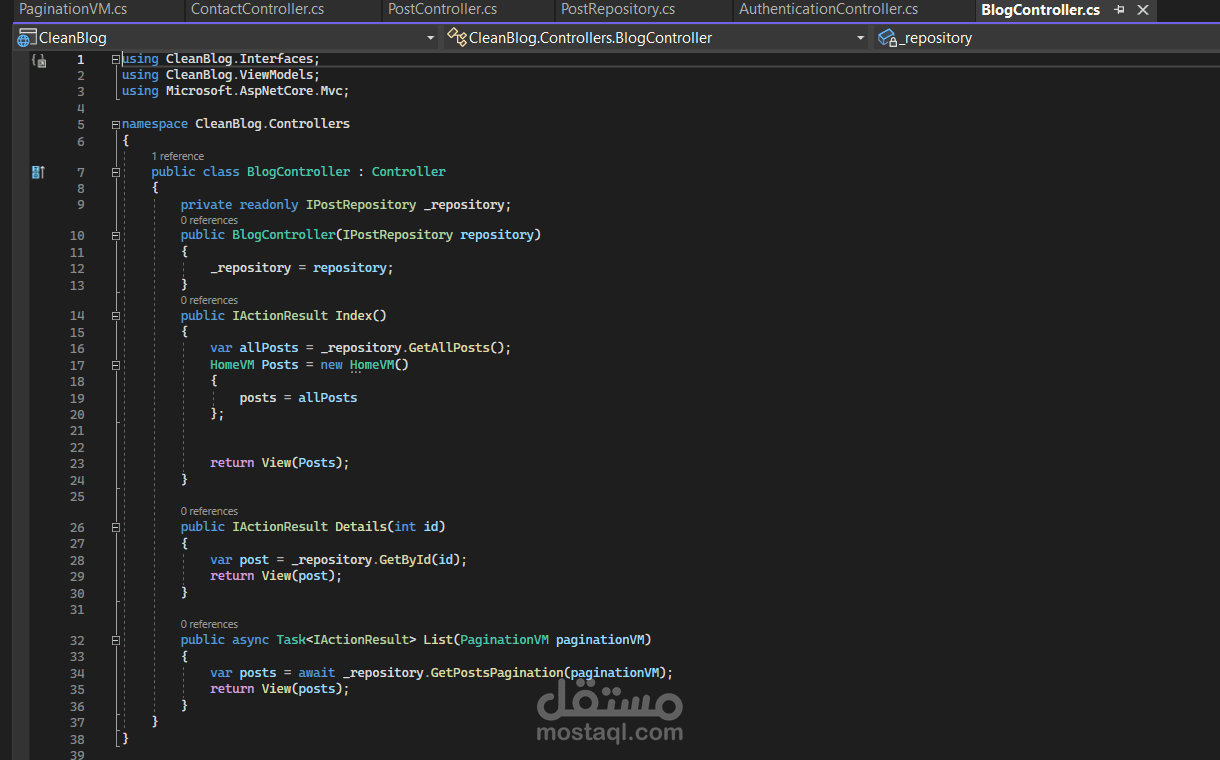The height and width of the screenshot is (760, 1220).
Task: Click the 'Controller' base class name on line 7
Action: (408, 172)
